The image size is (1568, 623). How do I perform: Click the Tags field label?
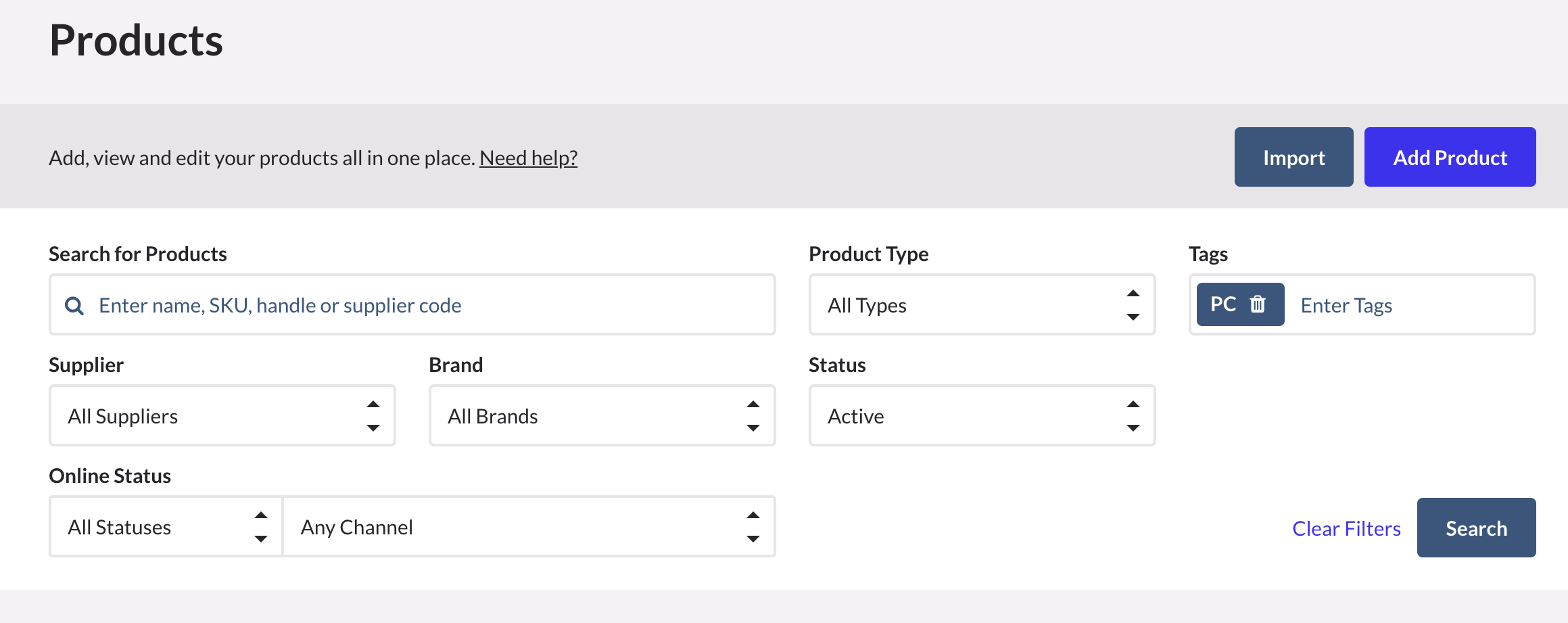(1208, 254)
